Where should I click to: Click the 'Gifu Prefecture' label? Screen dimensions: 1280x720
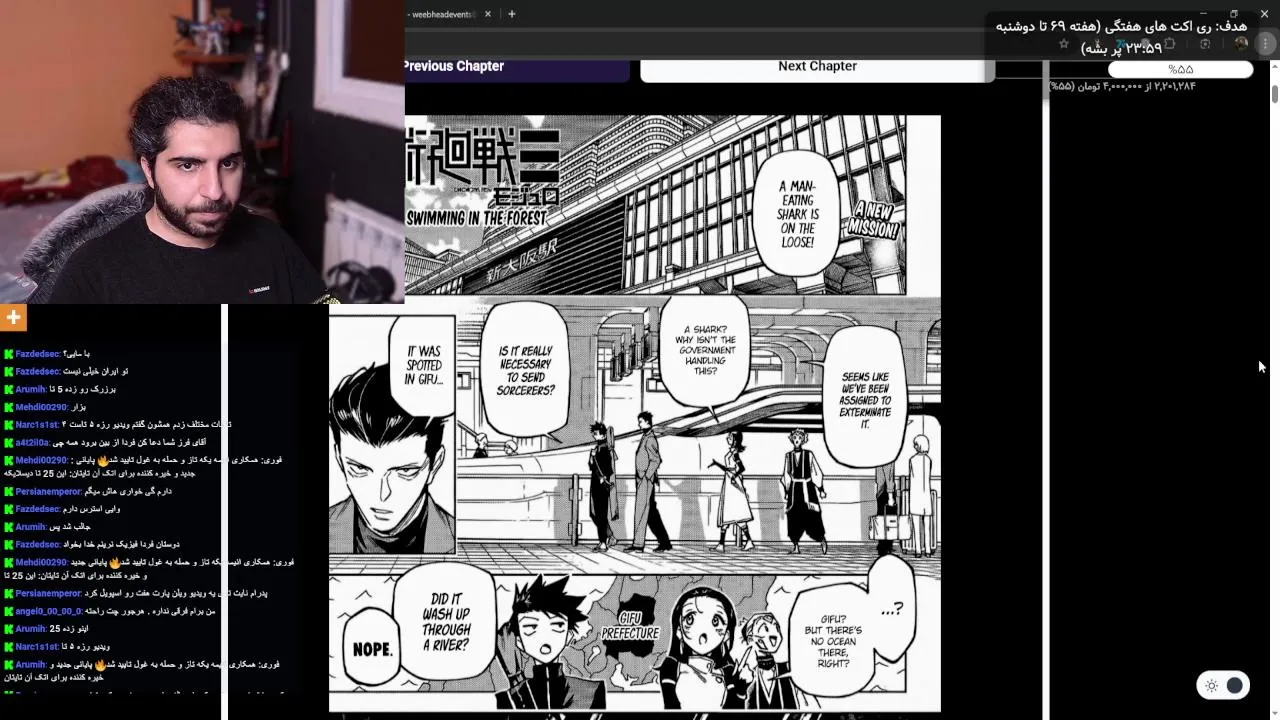click(x=630, y=627)
